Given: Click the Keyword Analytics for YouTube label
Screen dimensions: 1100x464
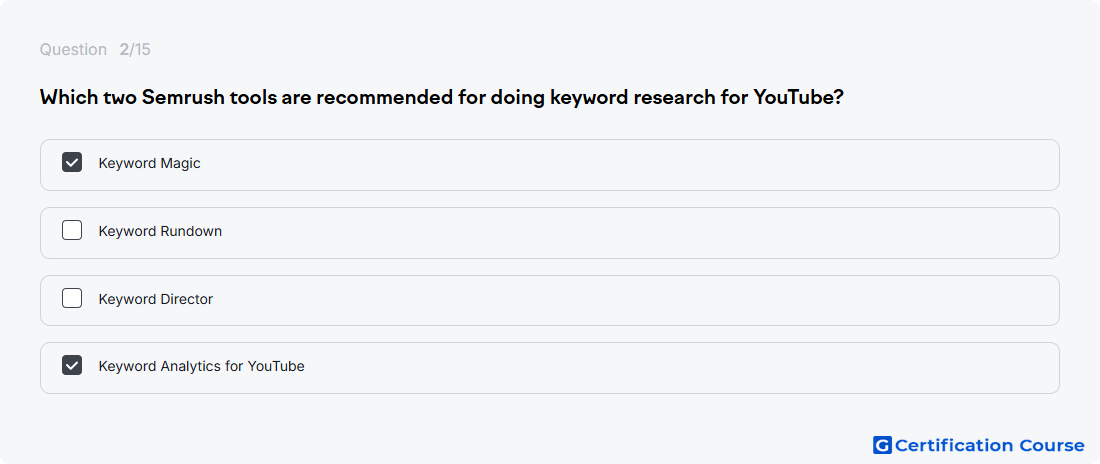Looking at the screenshot, I should (x=201, y=366).
